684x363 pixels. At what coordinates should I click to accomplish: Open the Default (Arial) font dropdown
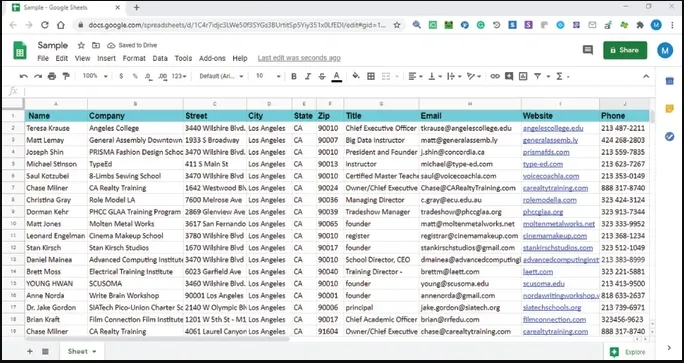221,76
